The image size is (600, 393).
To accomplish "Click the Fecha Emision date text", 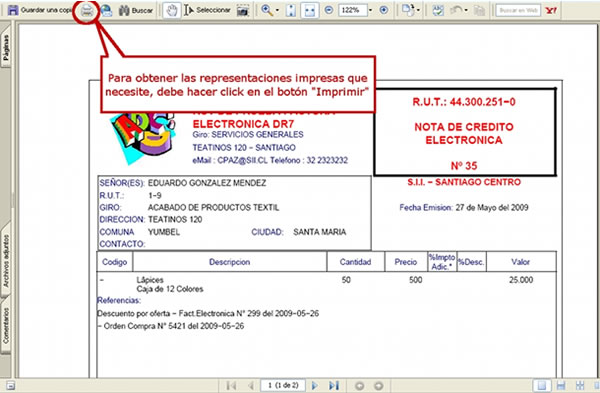I will 464,207.
